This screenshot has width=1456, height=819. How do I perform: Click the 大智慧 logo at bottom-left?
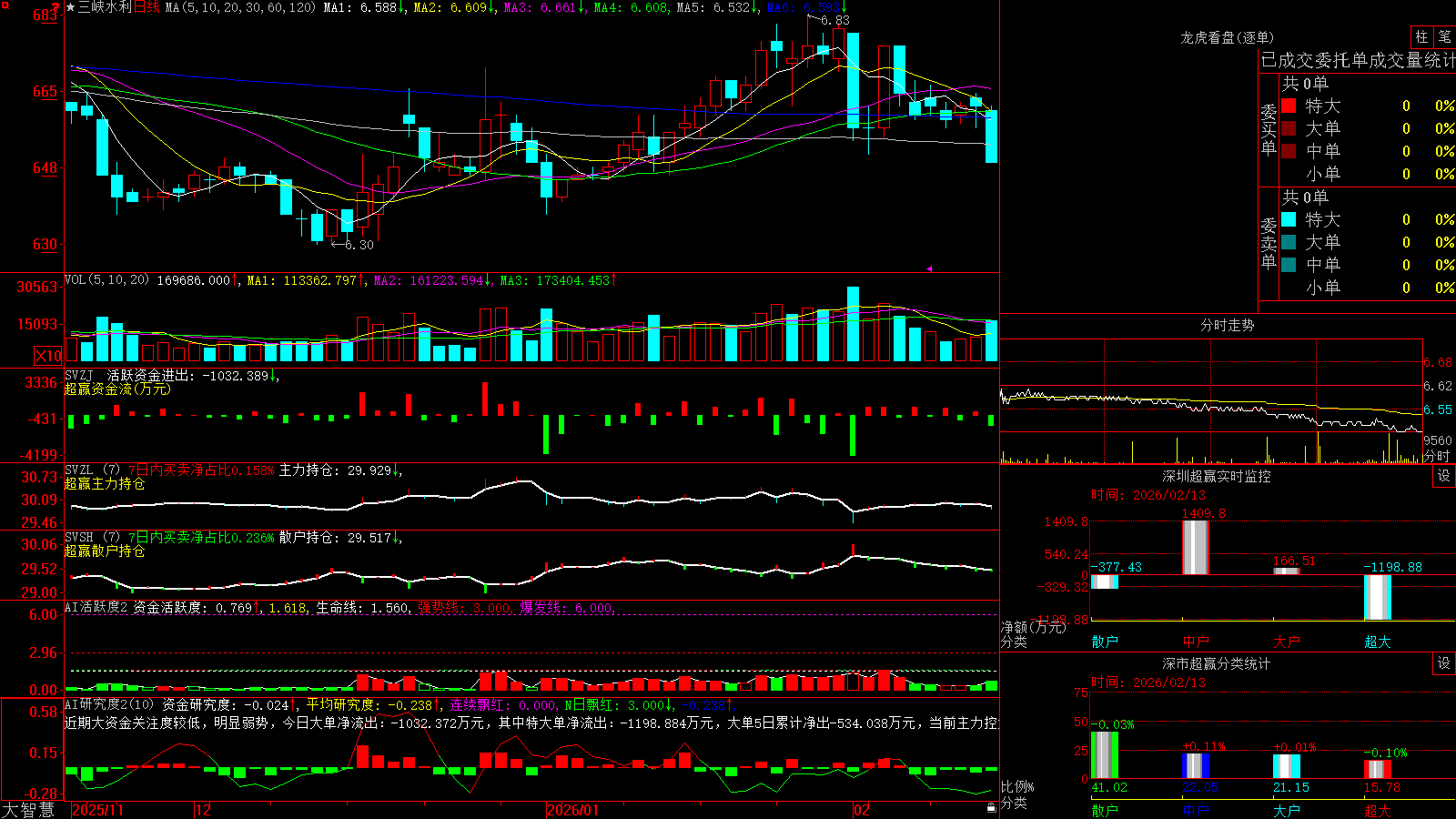pos(28,810)
